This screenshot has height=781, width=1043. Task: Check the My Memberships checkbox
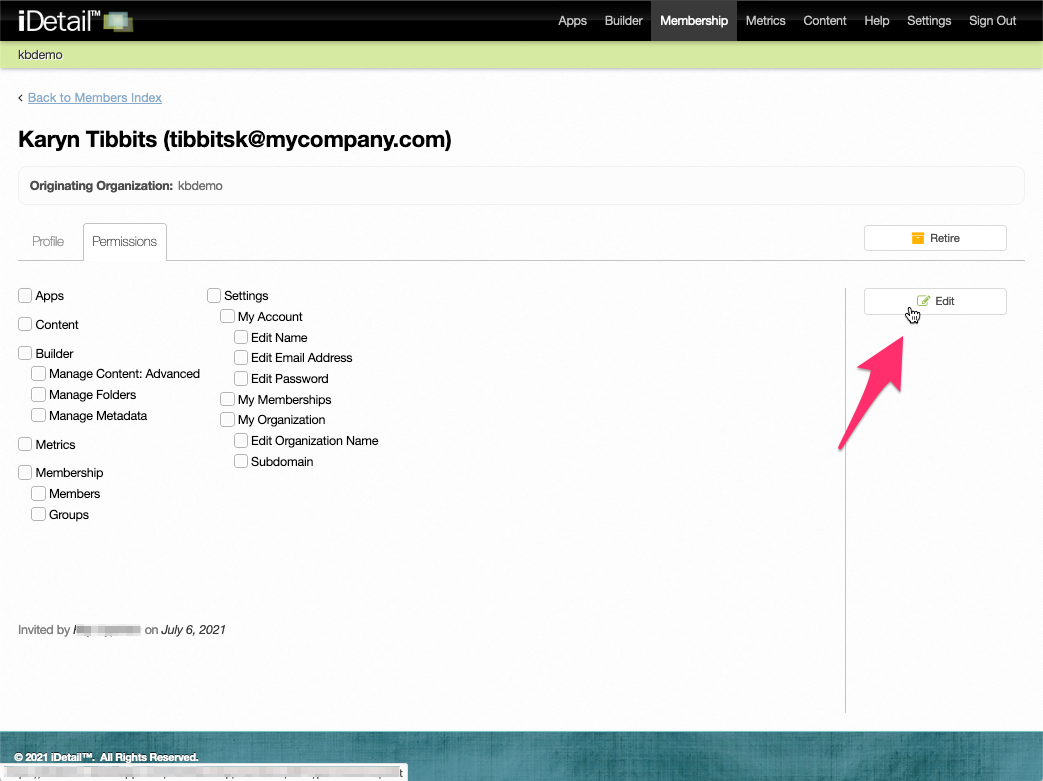point(227,399)
